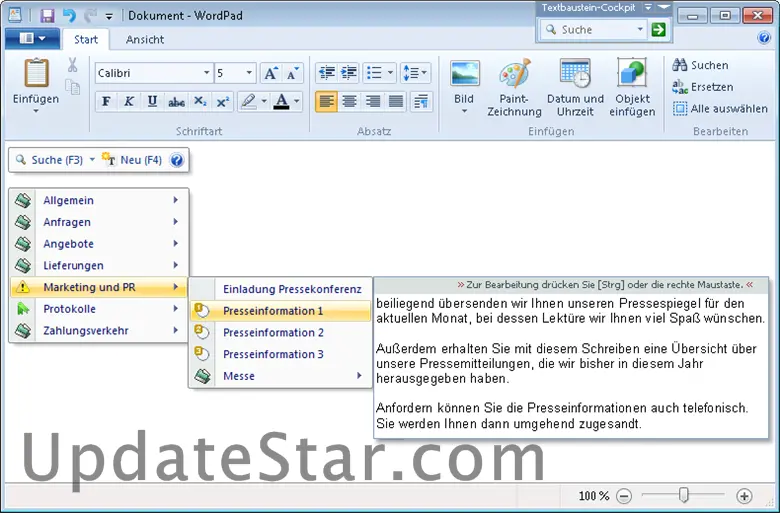The height and width of the screenshot is (513, 780).
Task: Open the font size dropdown showing 5
Action: pyautogui.click(x=249, y=73)
